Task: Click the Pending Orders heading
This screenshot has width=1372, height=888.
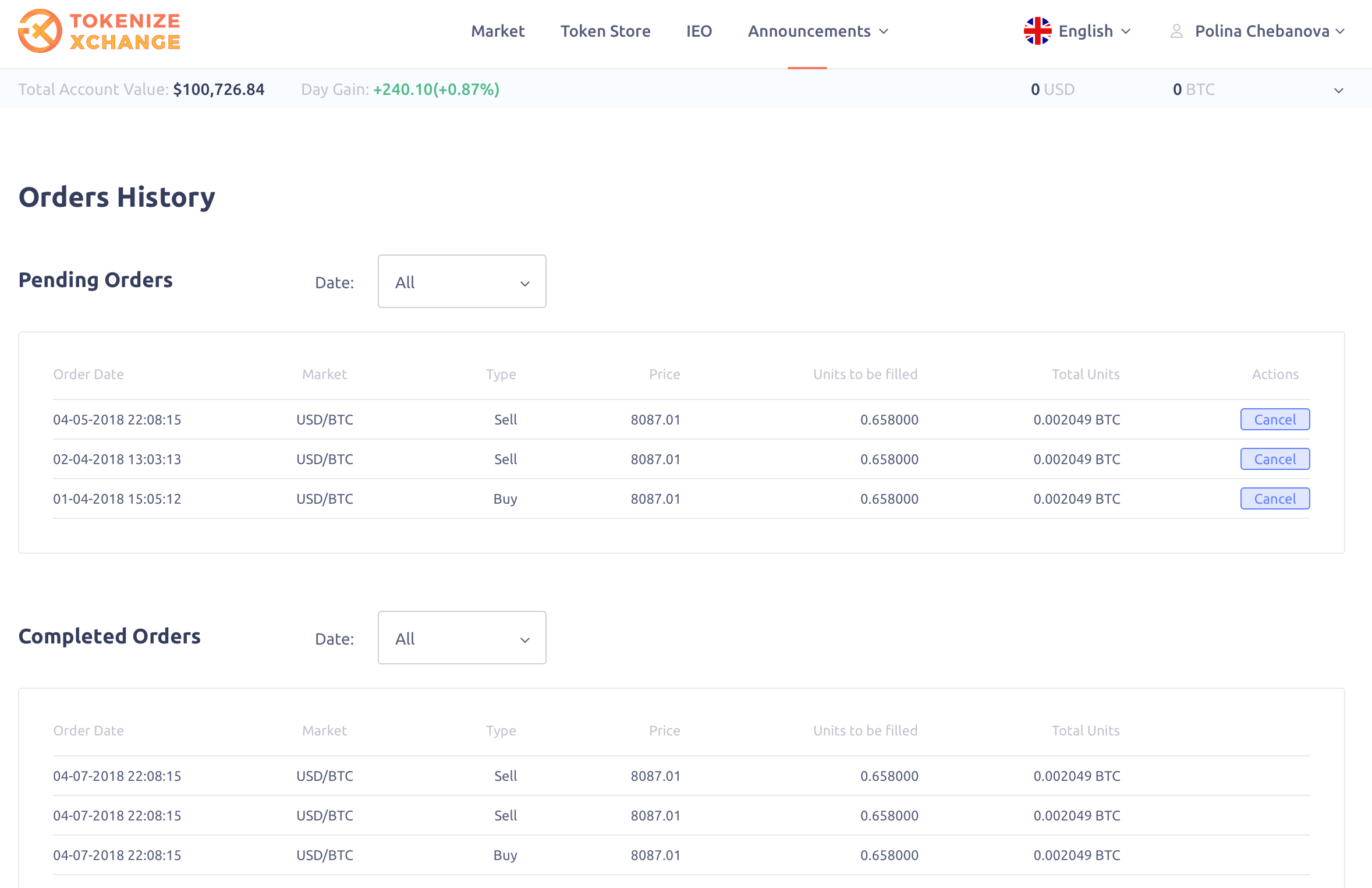Action: (x=95, y=280)
